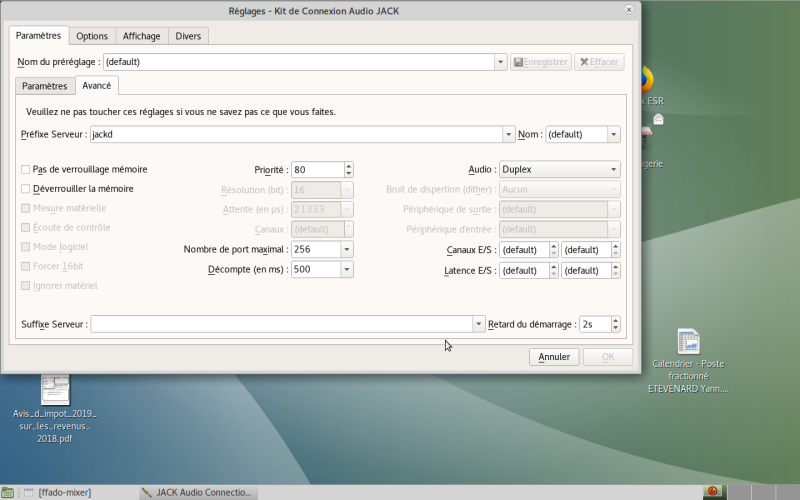Toggle Déverrouiller la mémoire checkbox
The width and height of the screenshot is (800, 500).
pos(26,189)
